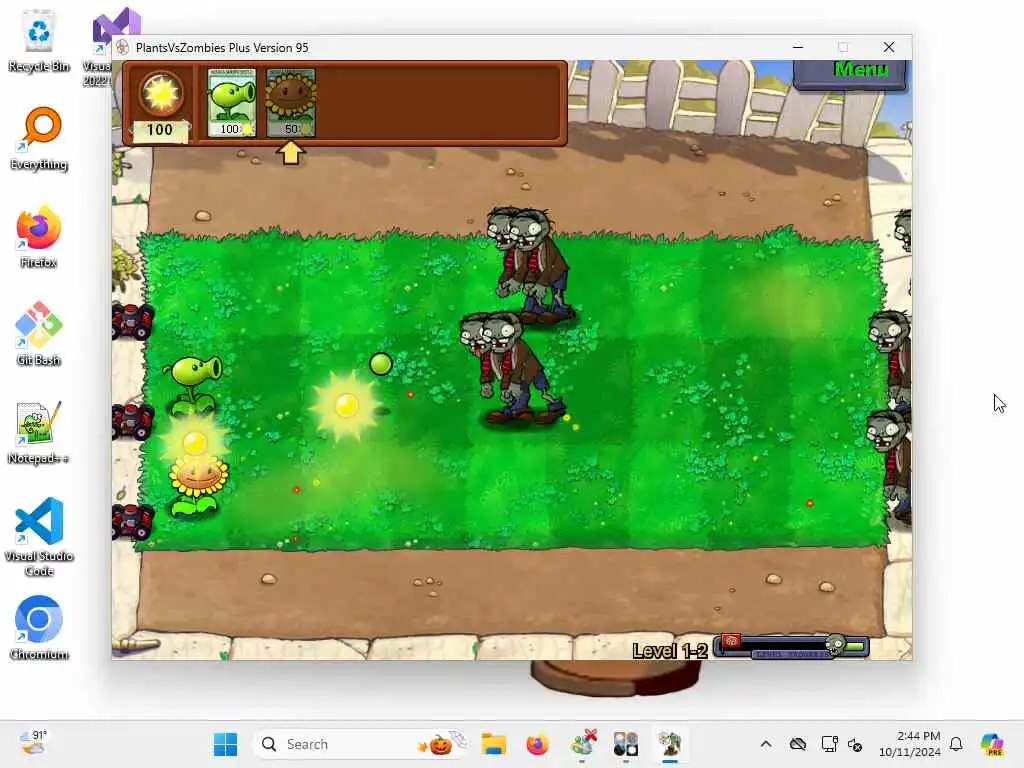This screenshot has height=768, width=1024.
Task: Open Chromium desktop shortcut
Action: click(x=39, y=628)
